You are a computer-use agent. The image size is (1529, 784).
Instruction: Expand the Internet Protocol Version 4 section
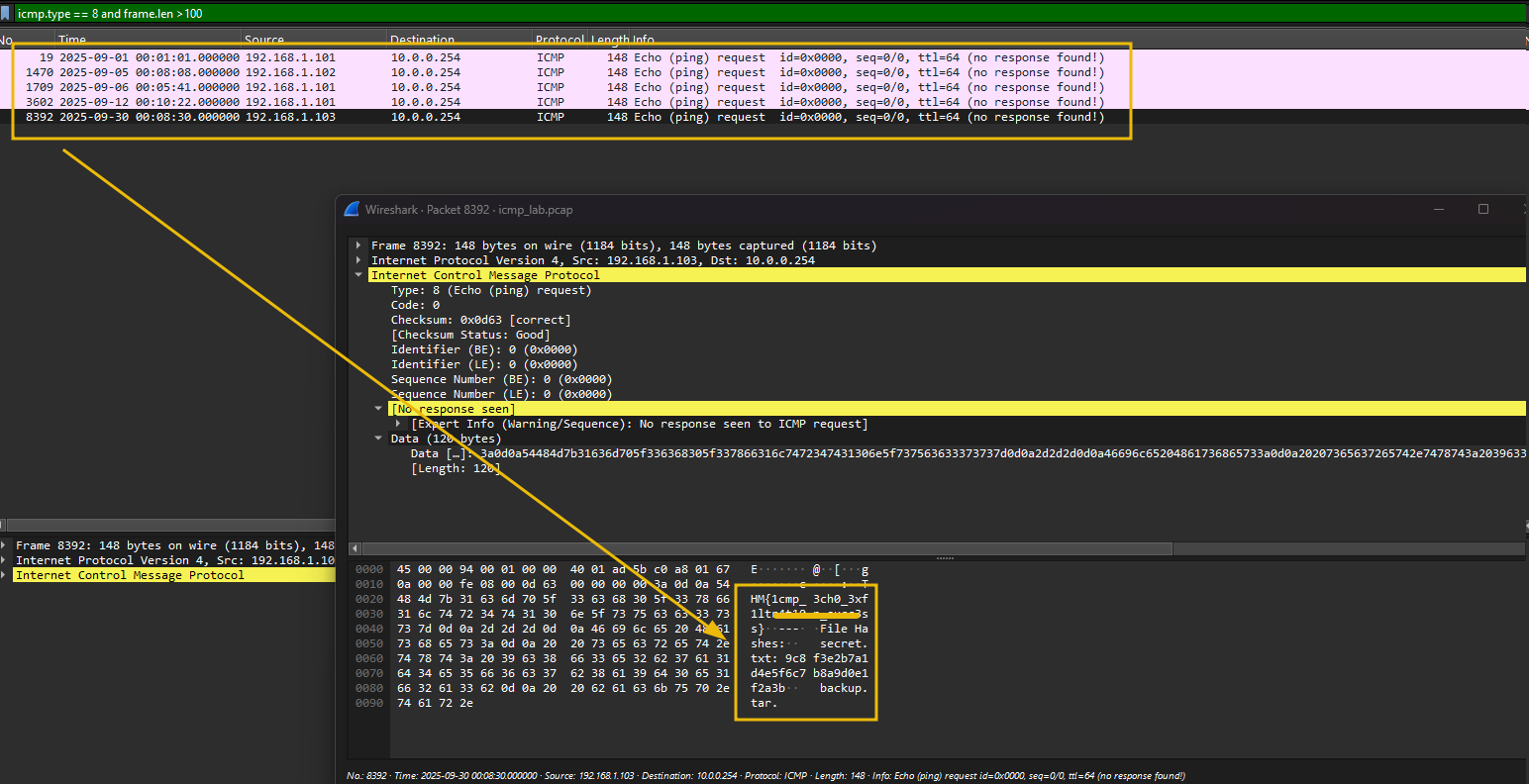(358, 259)
